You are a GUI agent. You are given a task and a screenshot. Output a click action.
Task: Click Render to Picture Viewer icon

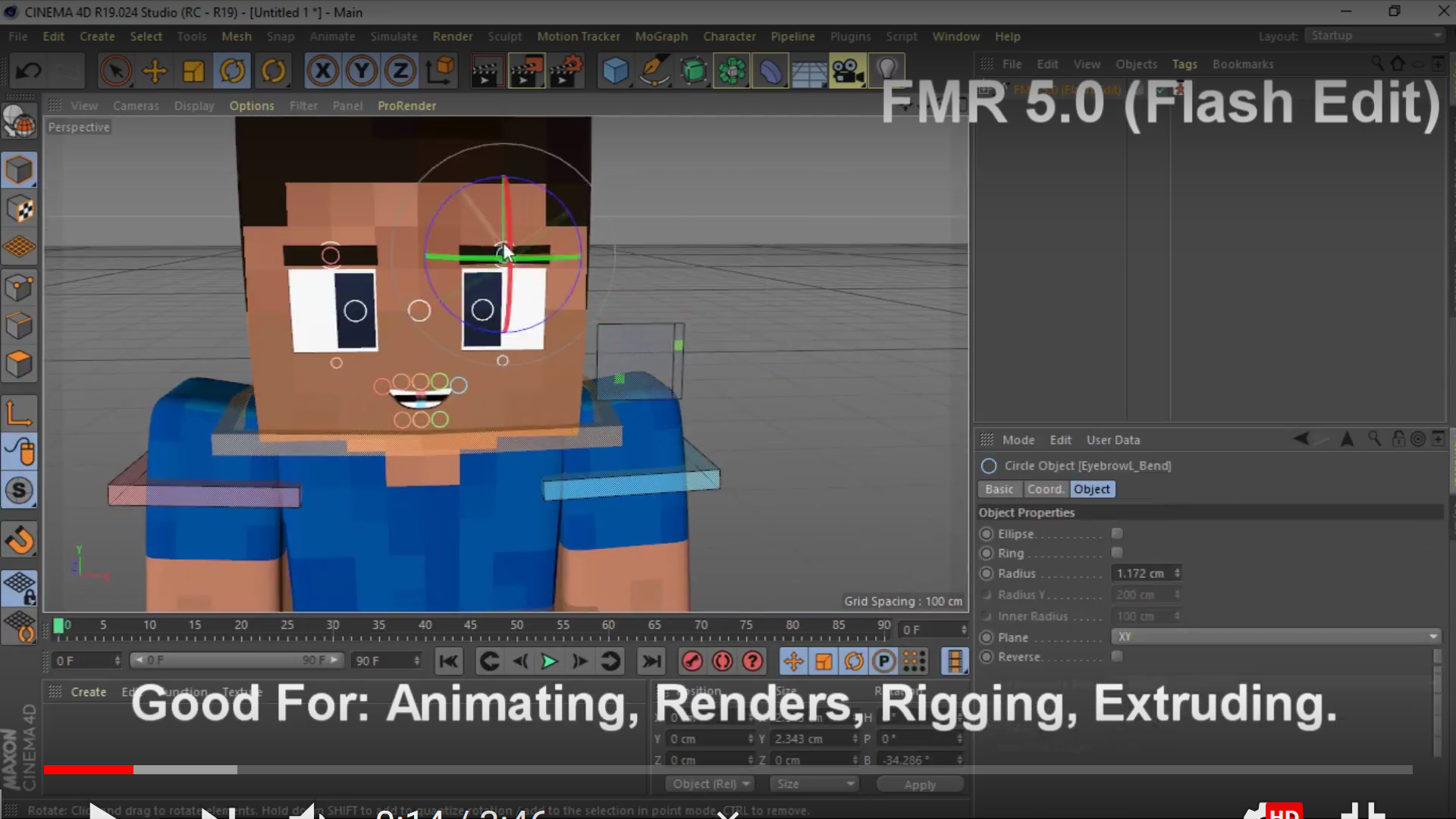point(526,71)
